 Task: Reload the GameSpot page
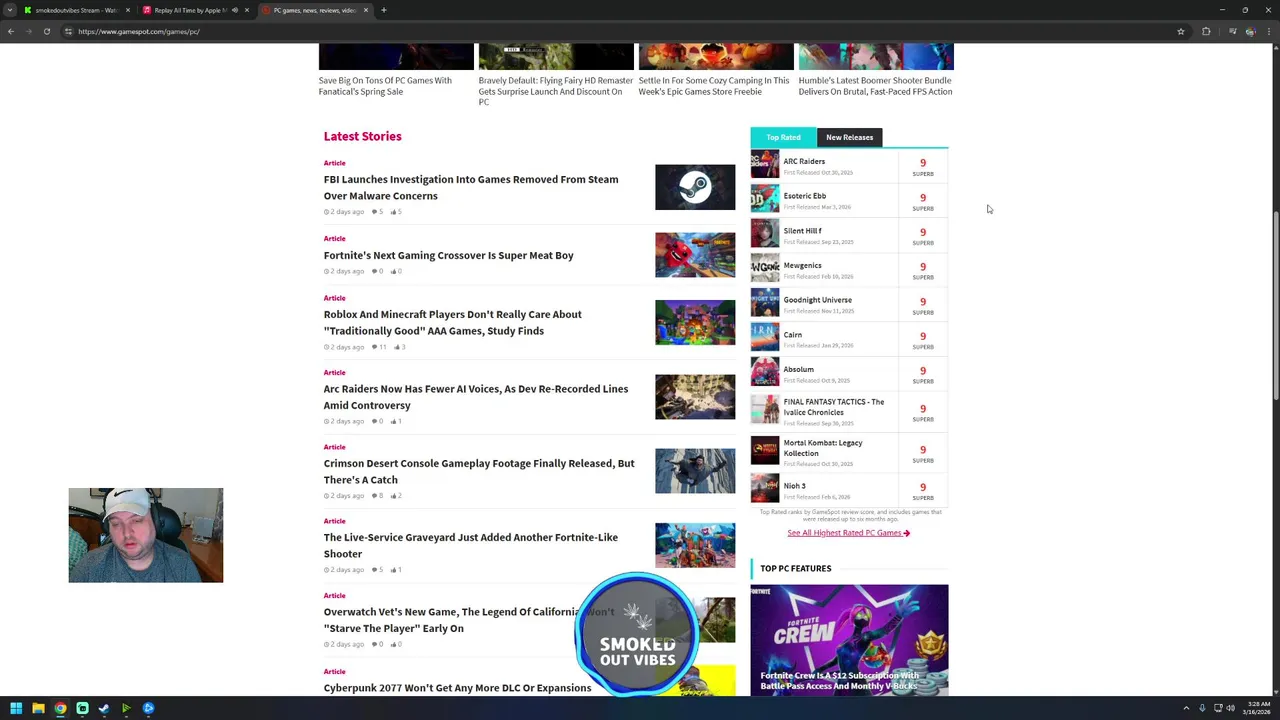[x=46, y=31]
